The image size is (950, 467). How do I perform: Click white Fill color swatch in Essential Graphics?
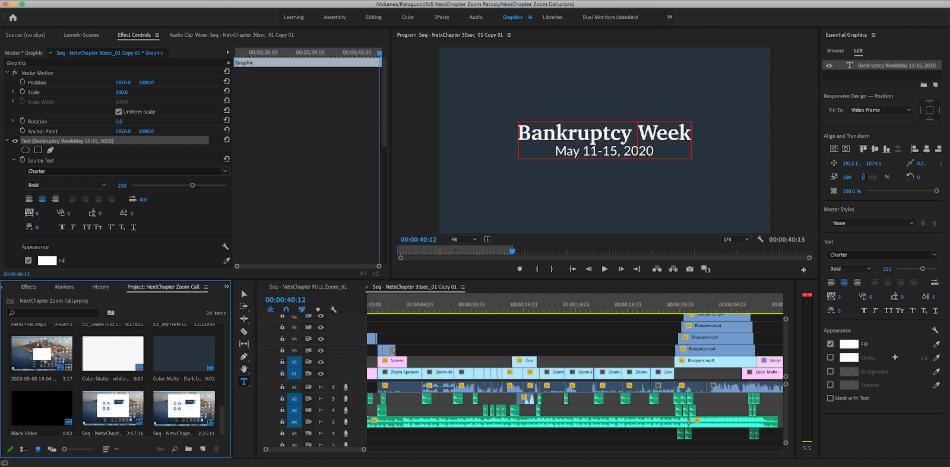(x=849, y=344)
